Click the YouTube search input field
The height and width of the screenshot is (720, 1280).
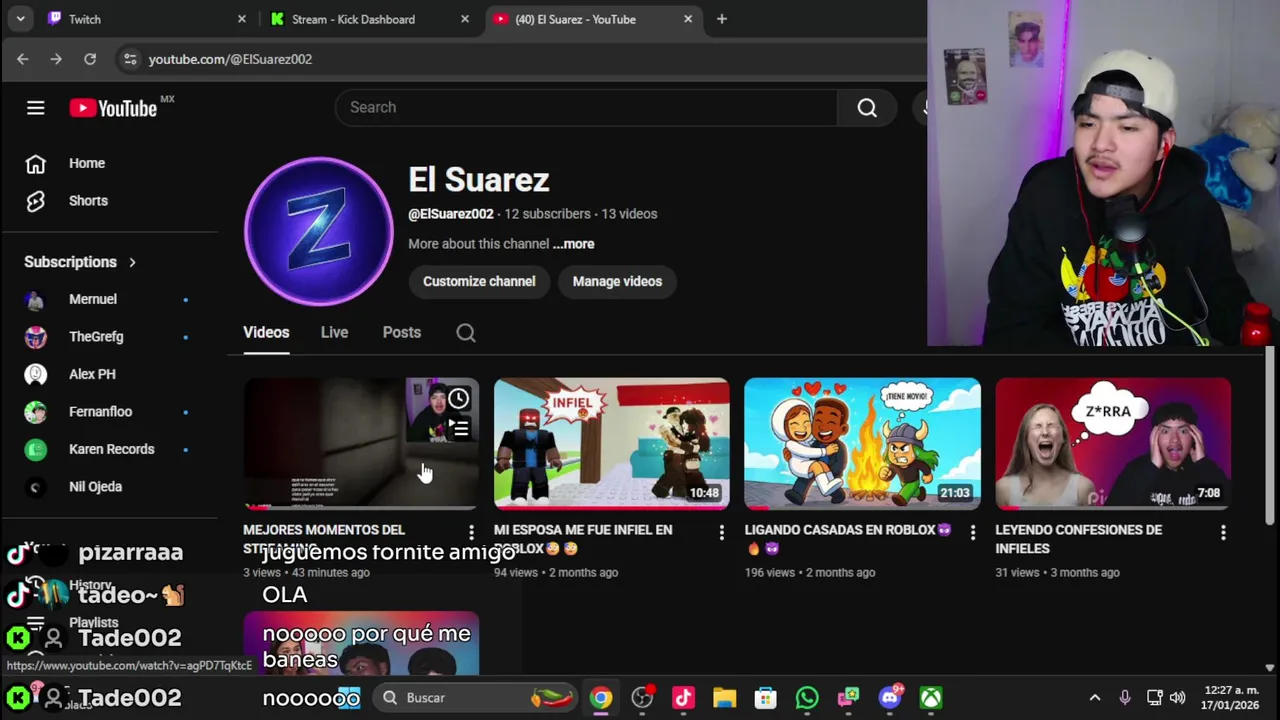(x=586, y=108)
